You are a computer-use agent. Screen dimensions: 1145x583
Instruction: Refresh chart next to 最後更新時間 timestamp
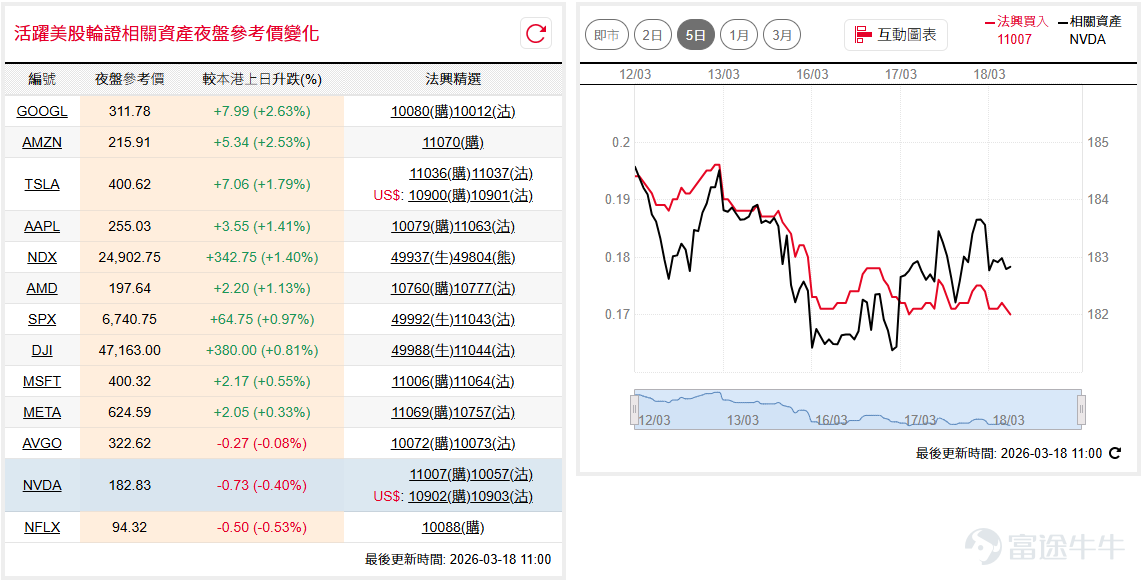pos(1115,454)
